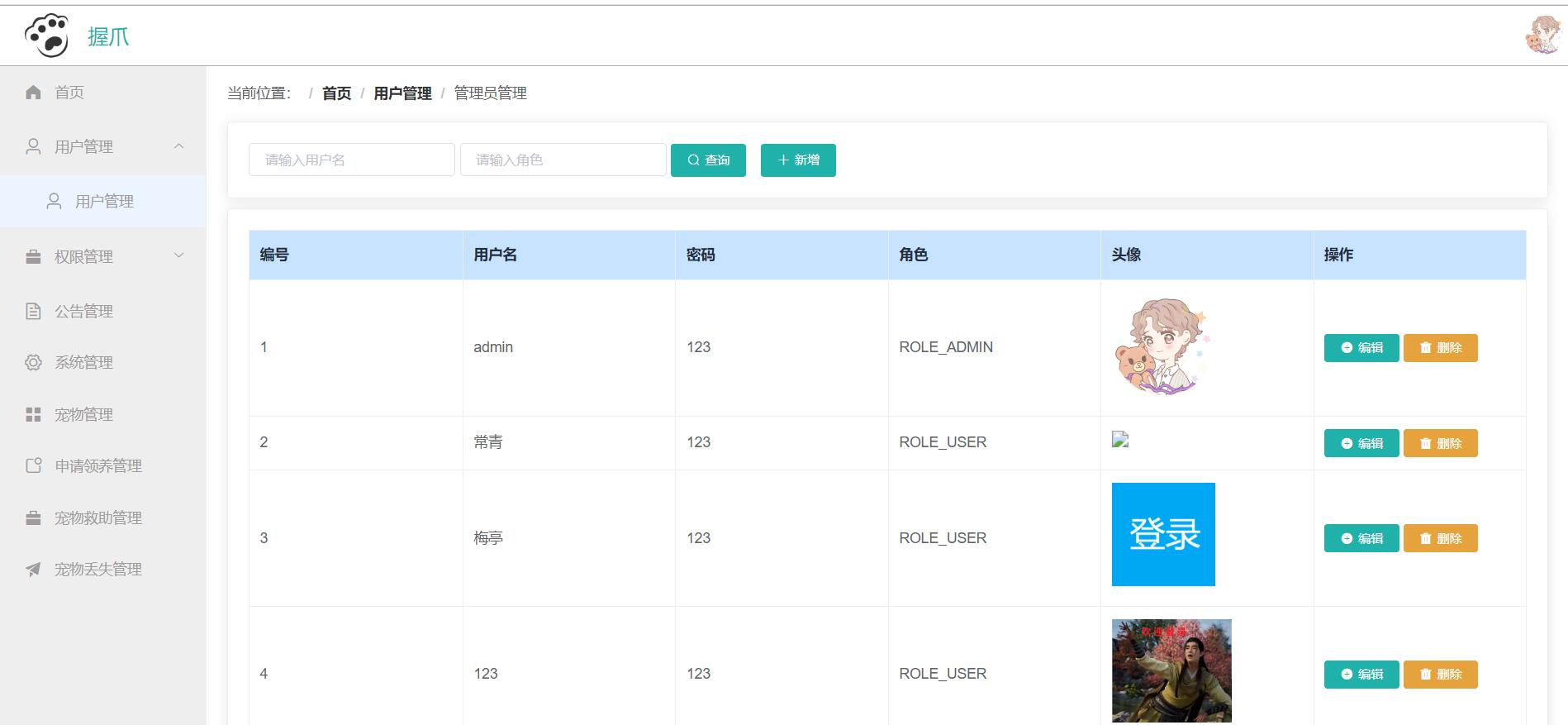Click the 查询 search button
Viewport: 1568px width, 725px height.
[708, 160]
